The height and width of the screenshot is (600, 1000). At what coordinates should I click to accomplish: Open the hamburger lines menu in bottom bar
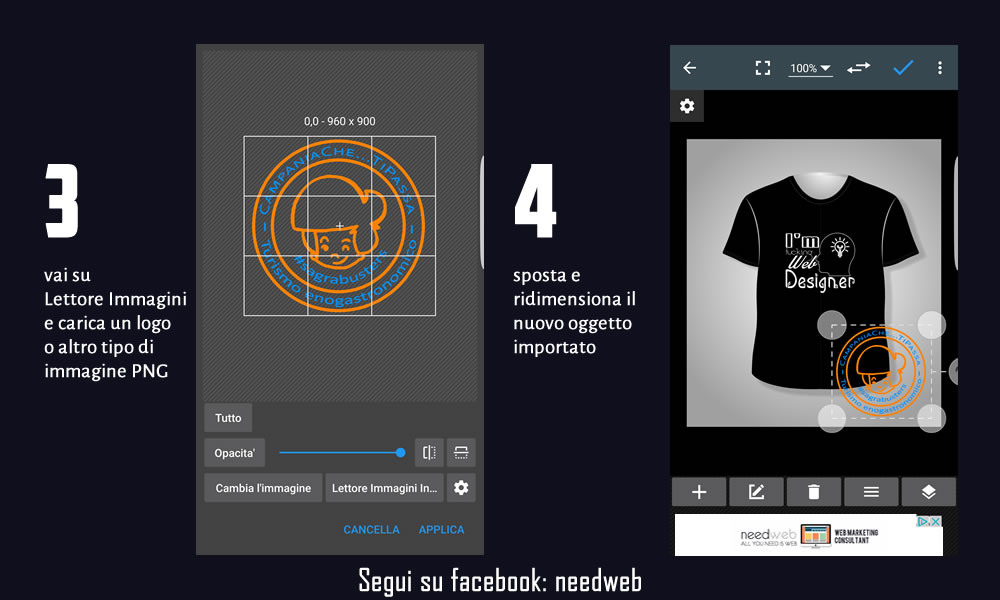(871, 492)
